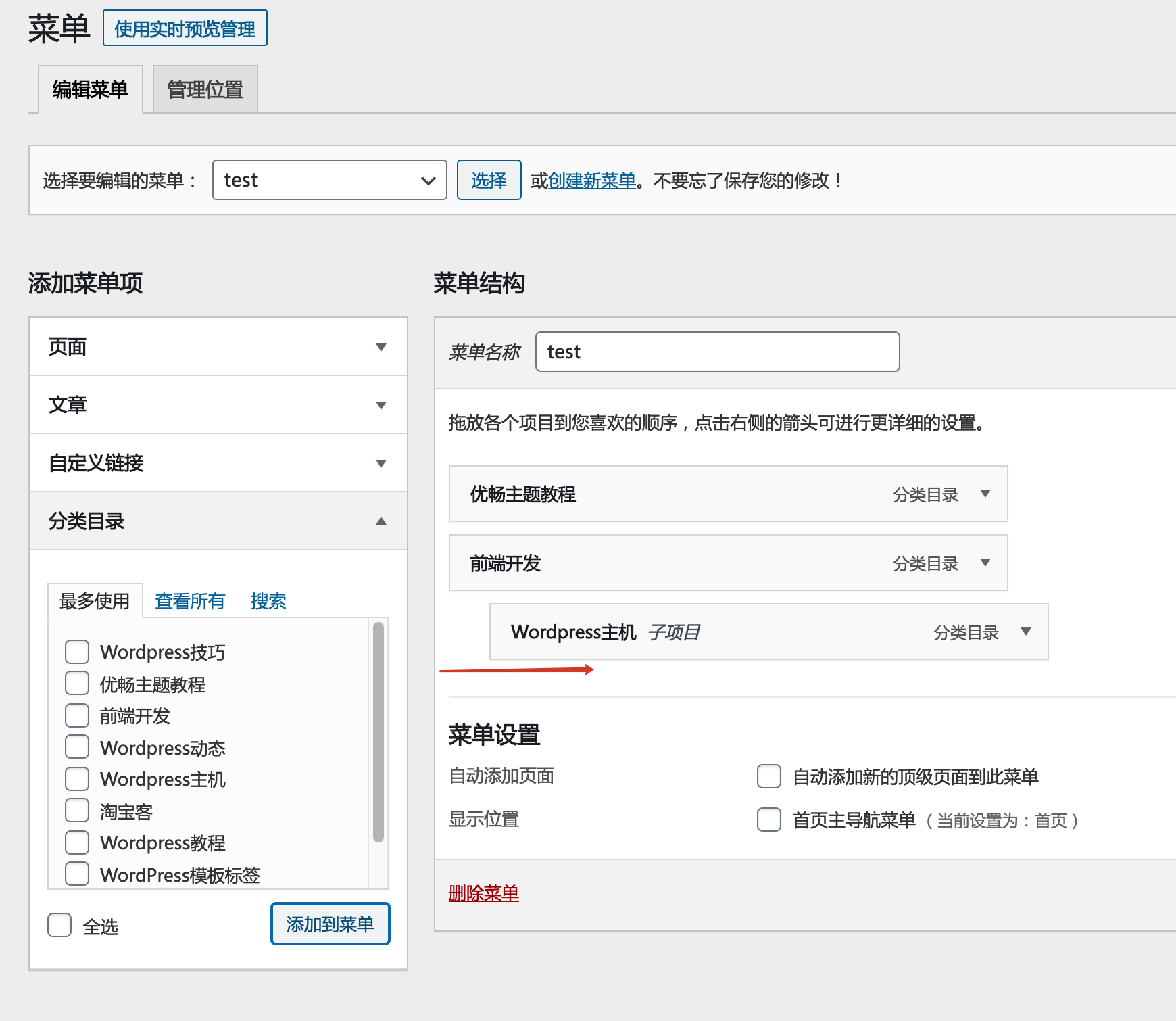Enable 自动添加新的顶级页面到此菜单 option
The image size is (1176, 1021).
[769, 776]
